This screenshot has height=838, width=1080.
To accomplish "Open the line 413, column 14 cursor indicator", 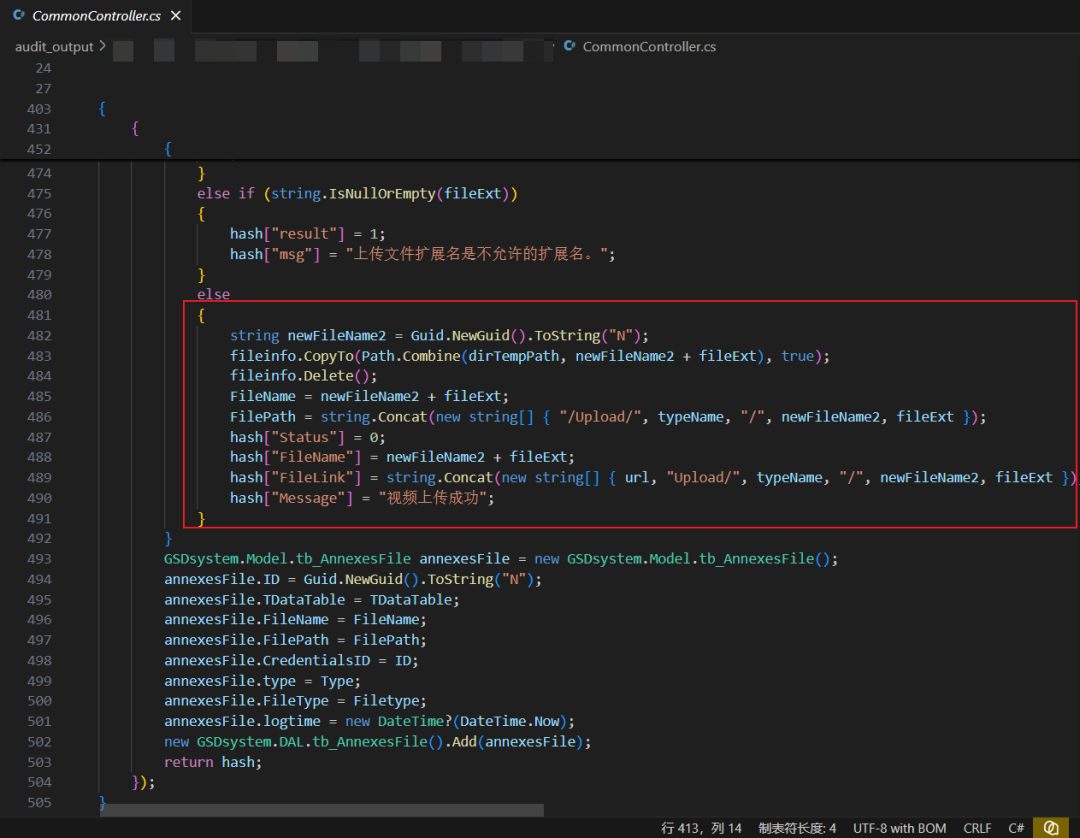I will click(x=701, y=828).
